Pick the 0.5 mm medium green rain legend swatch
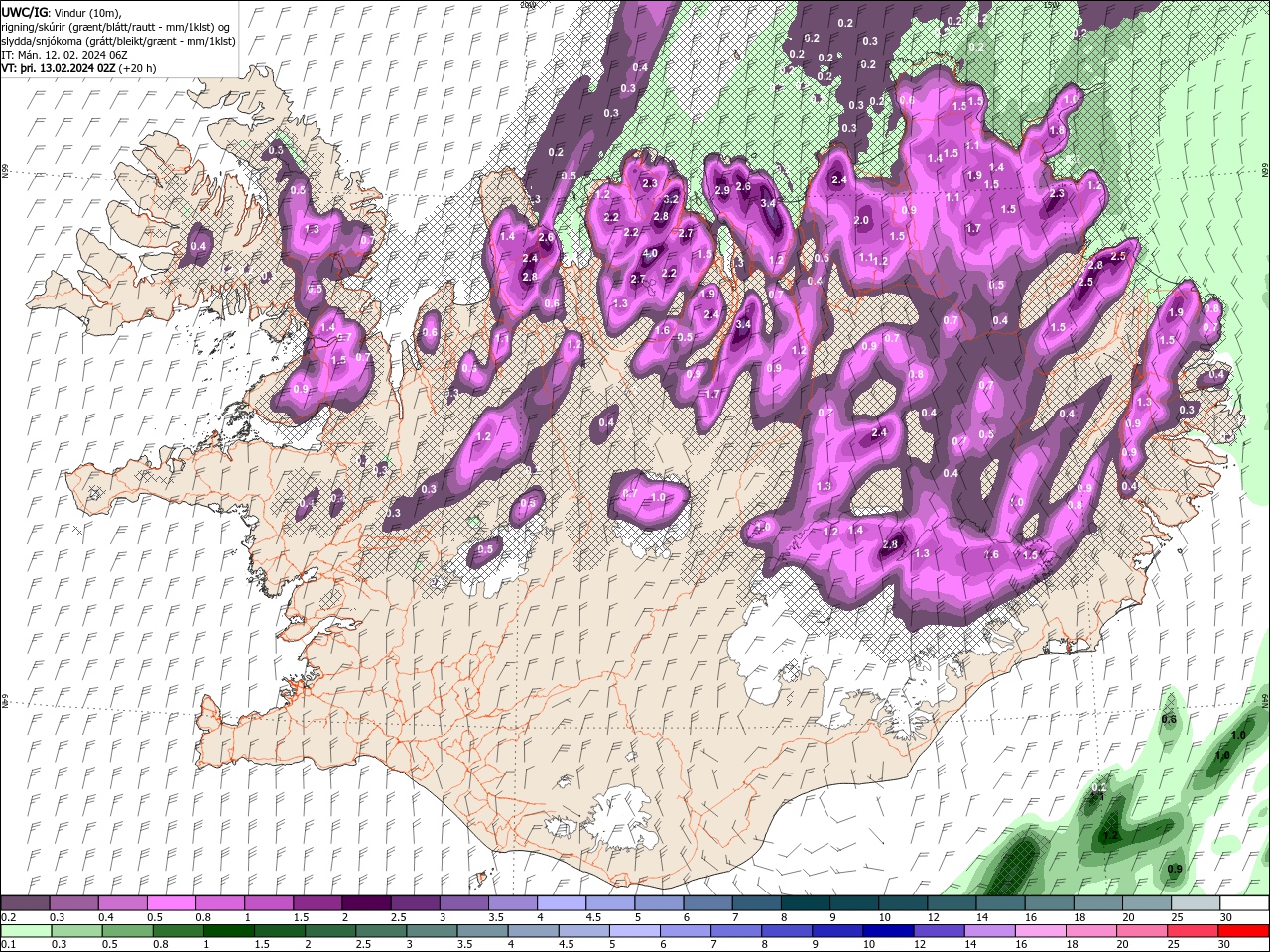 click(x=127, y=931)
